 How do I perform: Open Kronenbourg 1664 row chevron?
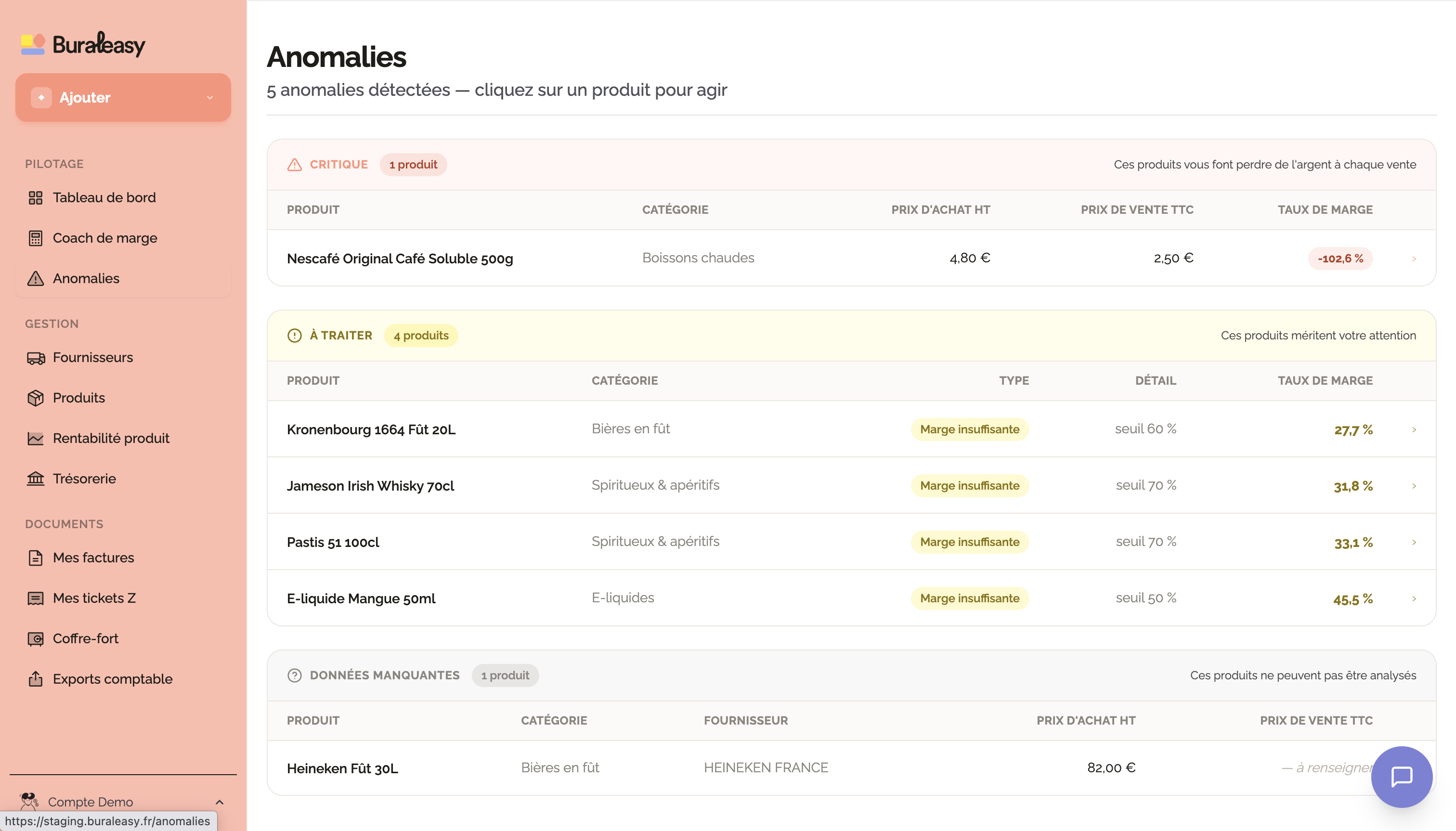(1414, 430)
